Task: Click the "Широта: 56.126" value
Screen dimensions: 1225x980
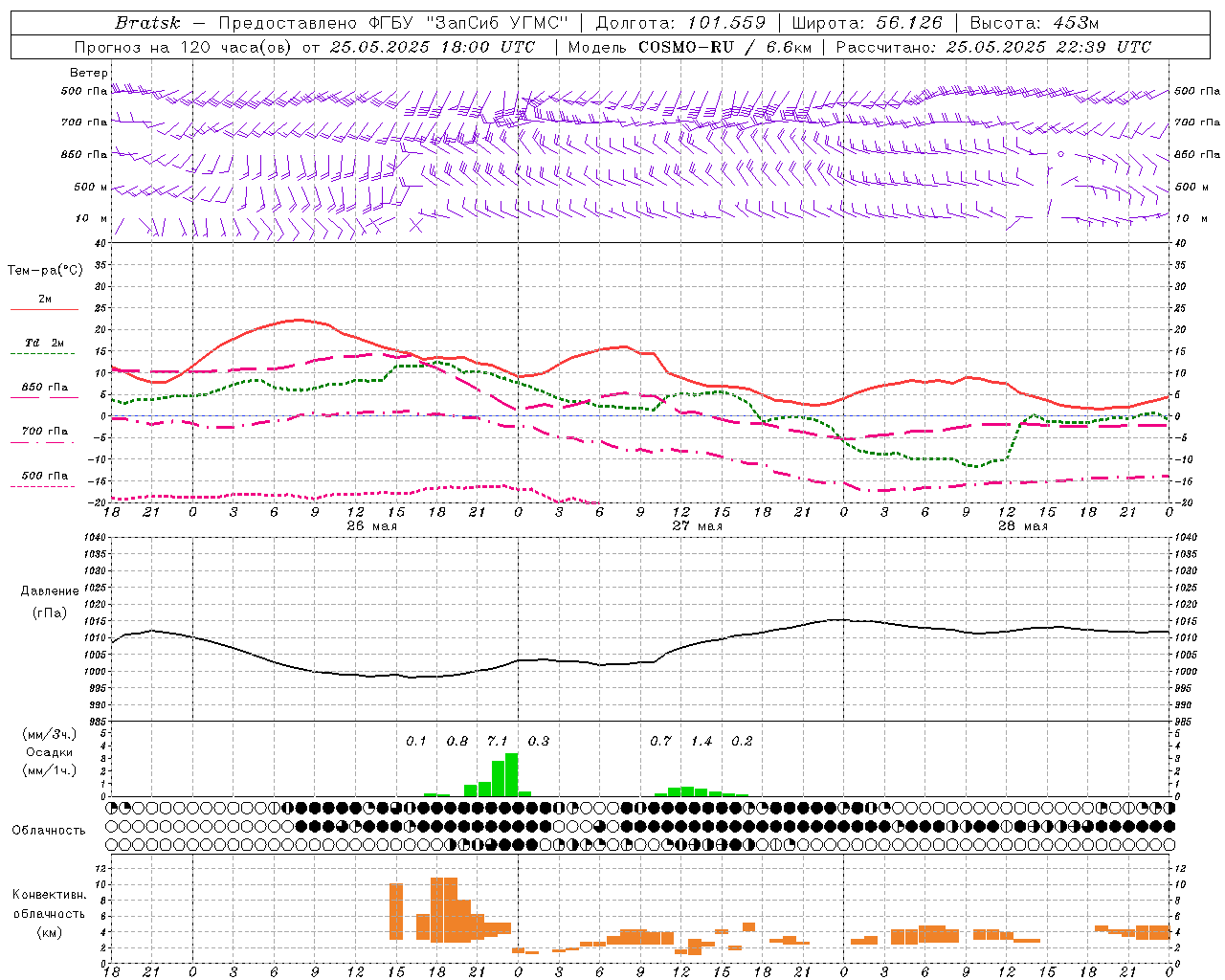Action: click(867, 23)
